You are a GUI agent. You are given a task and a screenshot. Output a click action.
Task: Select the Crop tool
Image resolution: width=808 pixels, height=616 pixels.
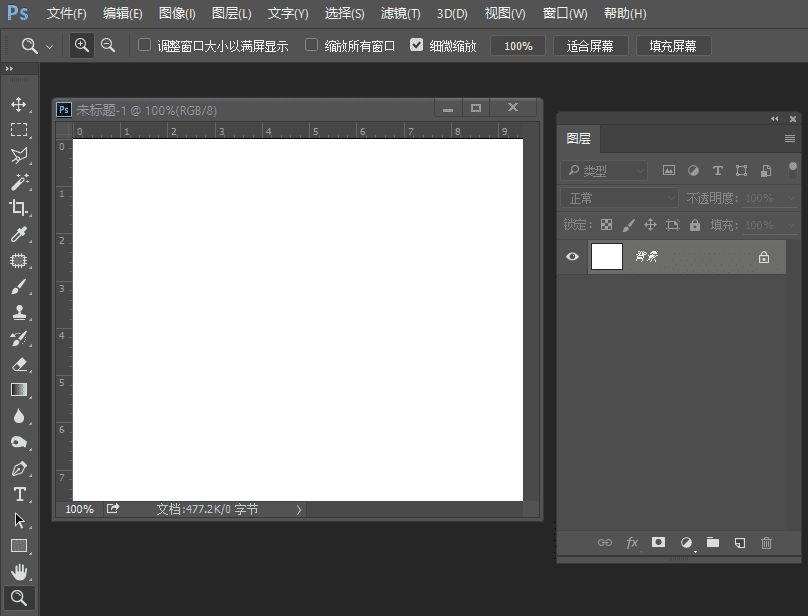point(19,208)
